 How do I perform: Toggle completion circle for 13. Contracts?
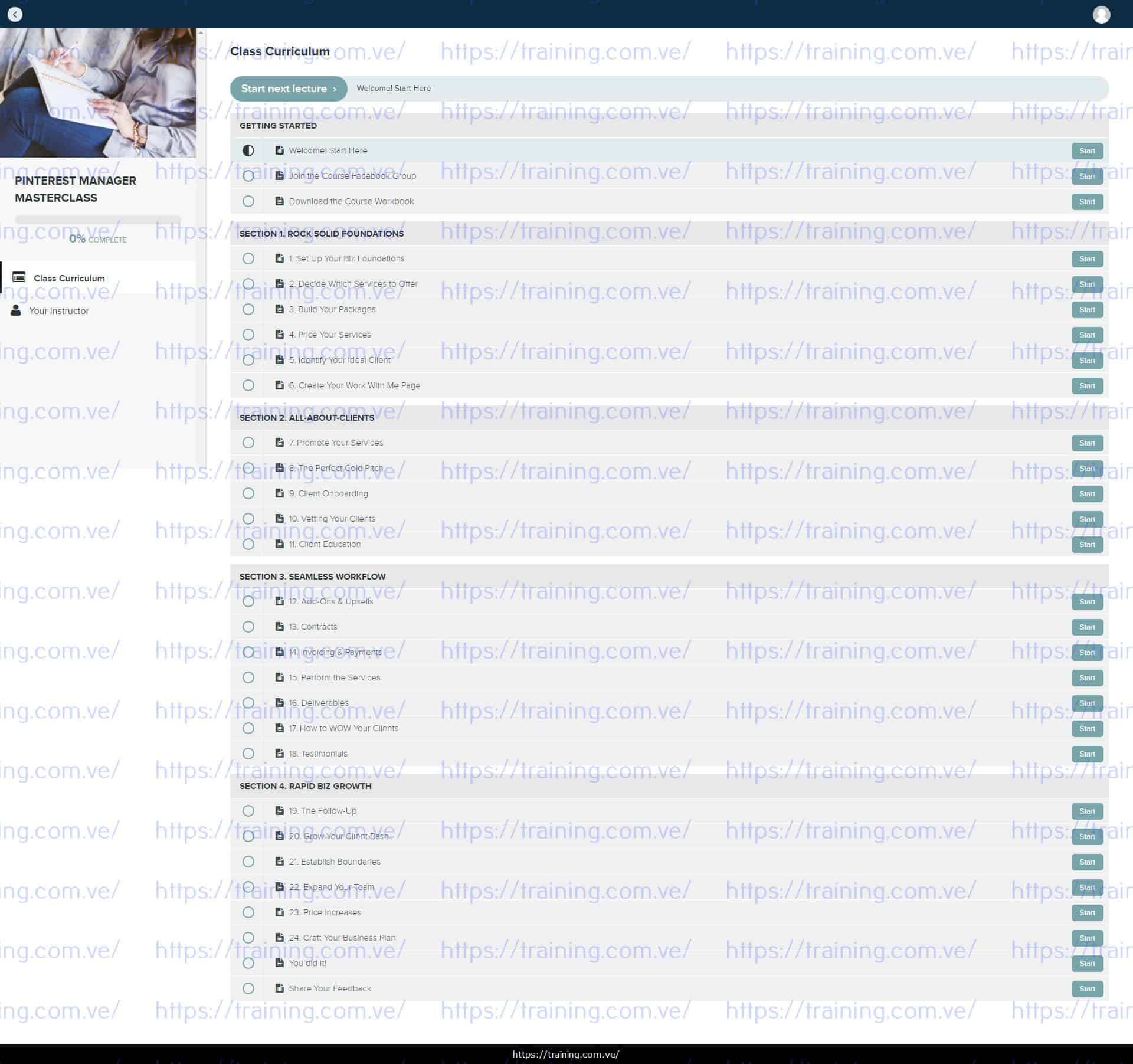click(248, 627)
